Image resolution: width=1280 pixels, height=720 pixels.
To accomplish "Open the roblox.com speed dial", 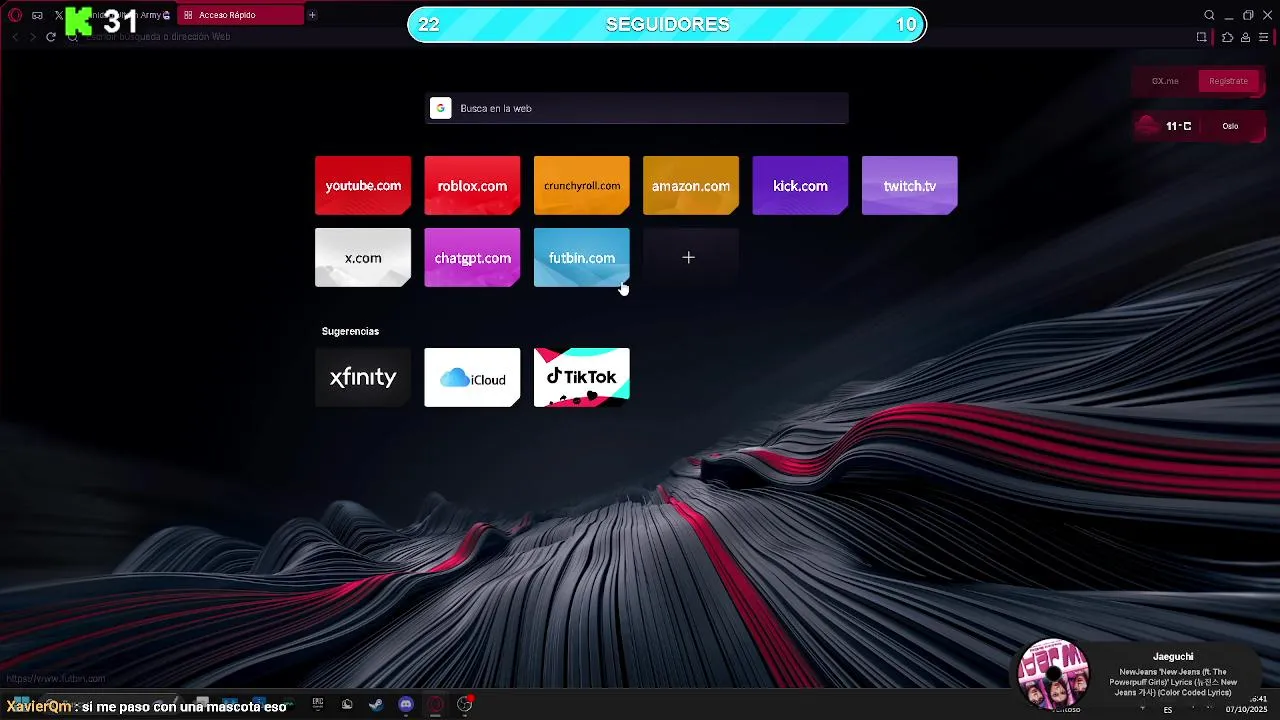I will (472, 185).
